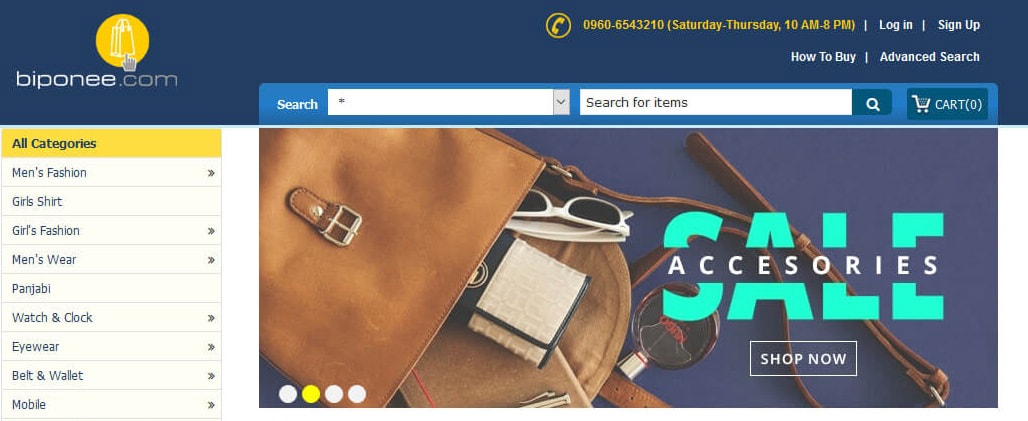This screenshot has width=1028, height=421.
Task: Focus the Search for items field
Action: pyautogui.click(x=716, y=102)
